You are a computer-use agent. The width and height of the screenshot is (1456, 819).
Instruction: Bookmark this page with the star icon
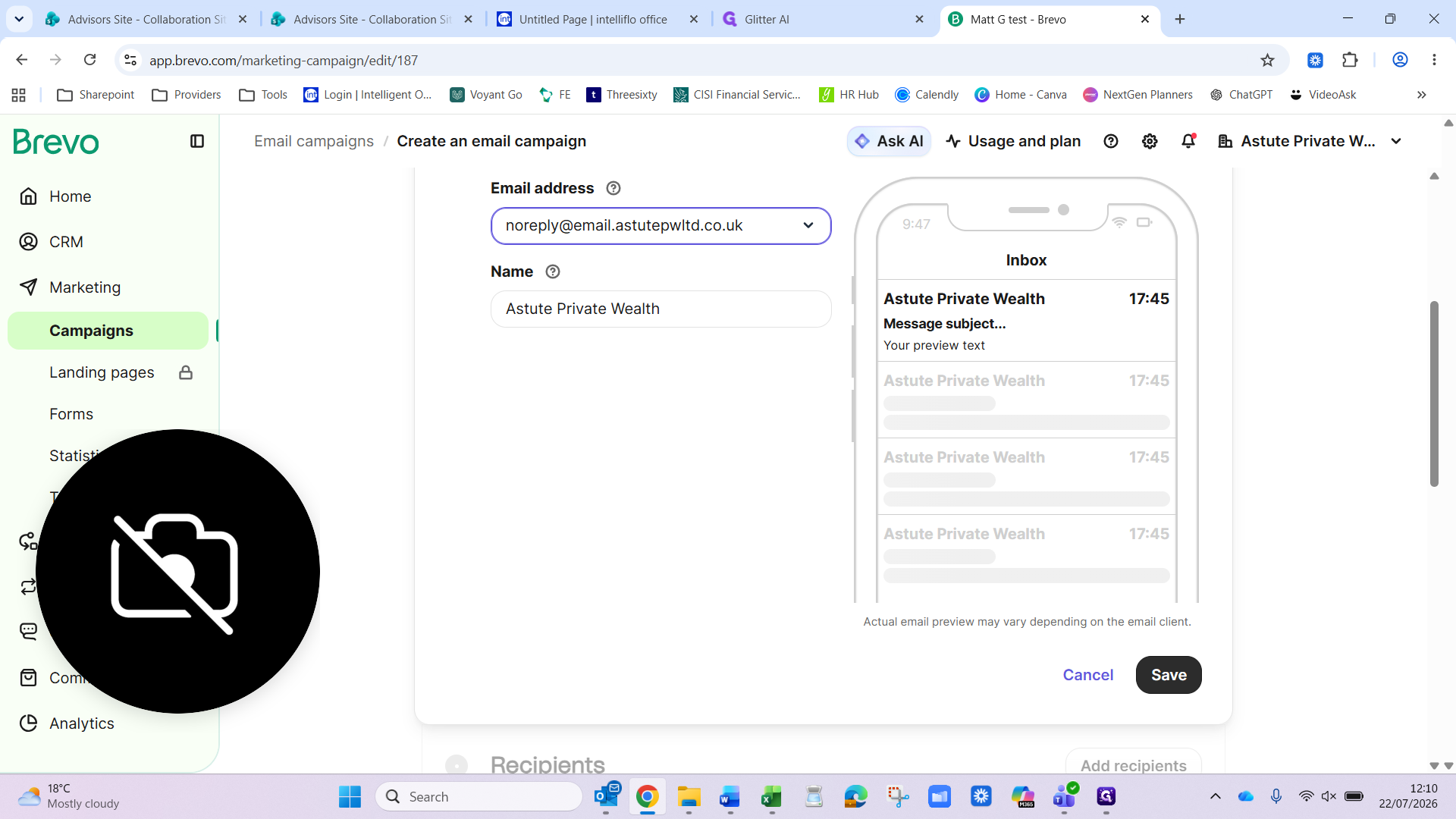(x=1267, y=60)
